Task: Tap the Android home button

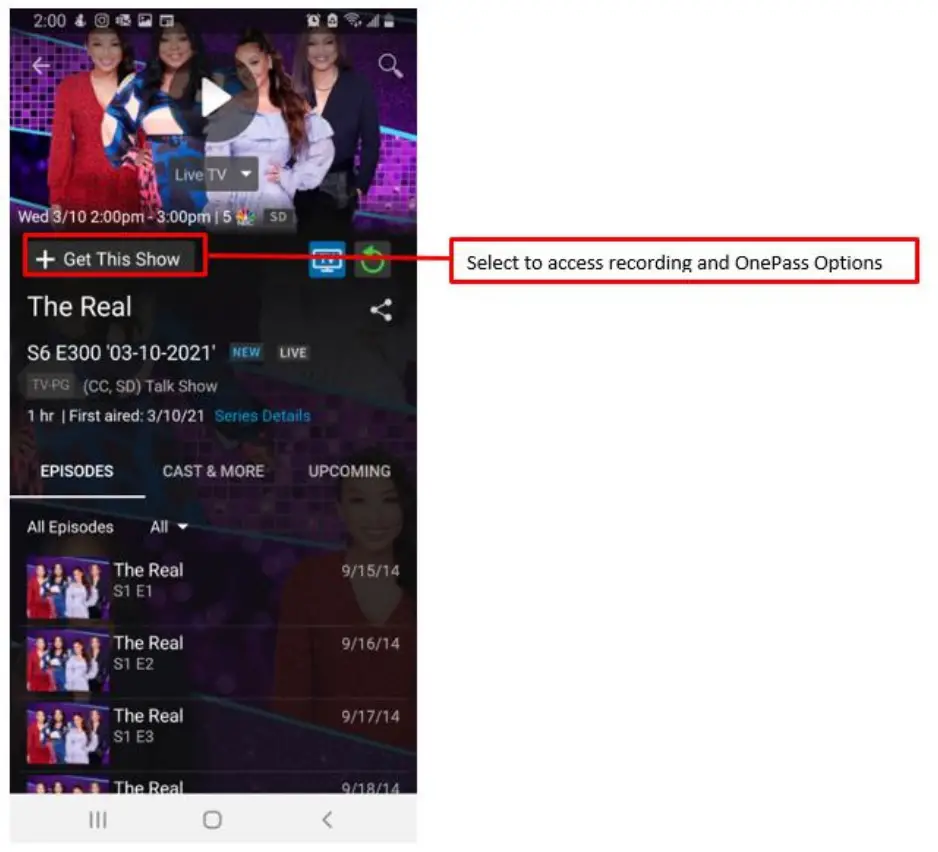Action: 212,819
